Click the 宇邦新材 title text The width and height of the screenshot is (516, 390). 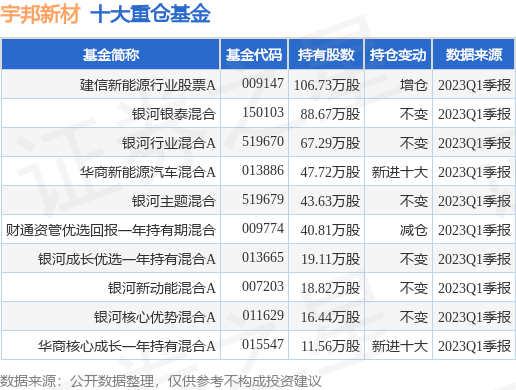(x=40, y=14)
